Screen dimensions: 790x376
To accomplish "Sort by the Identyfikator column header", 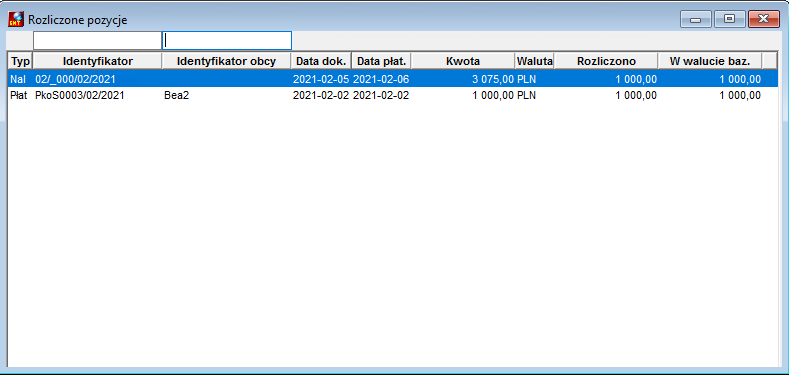I will tap(97, 61).
